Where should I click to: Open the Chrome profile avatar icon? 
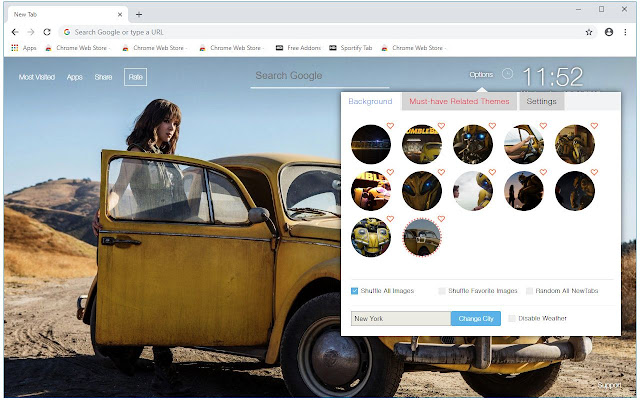tap(609, 32)
